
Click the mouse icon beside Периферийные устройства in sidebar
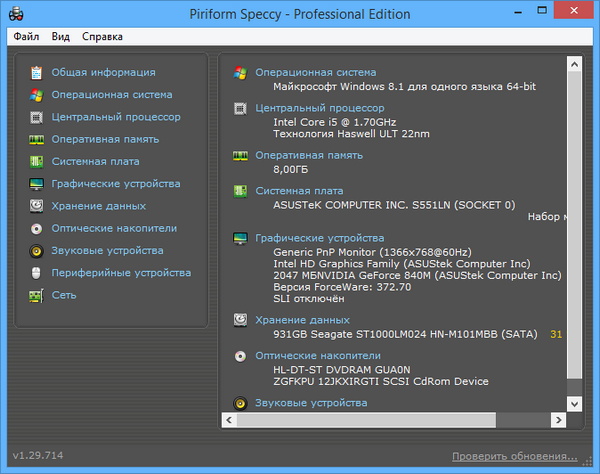[36, 273]
